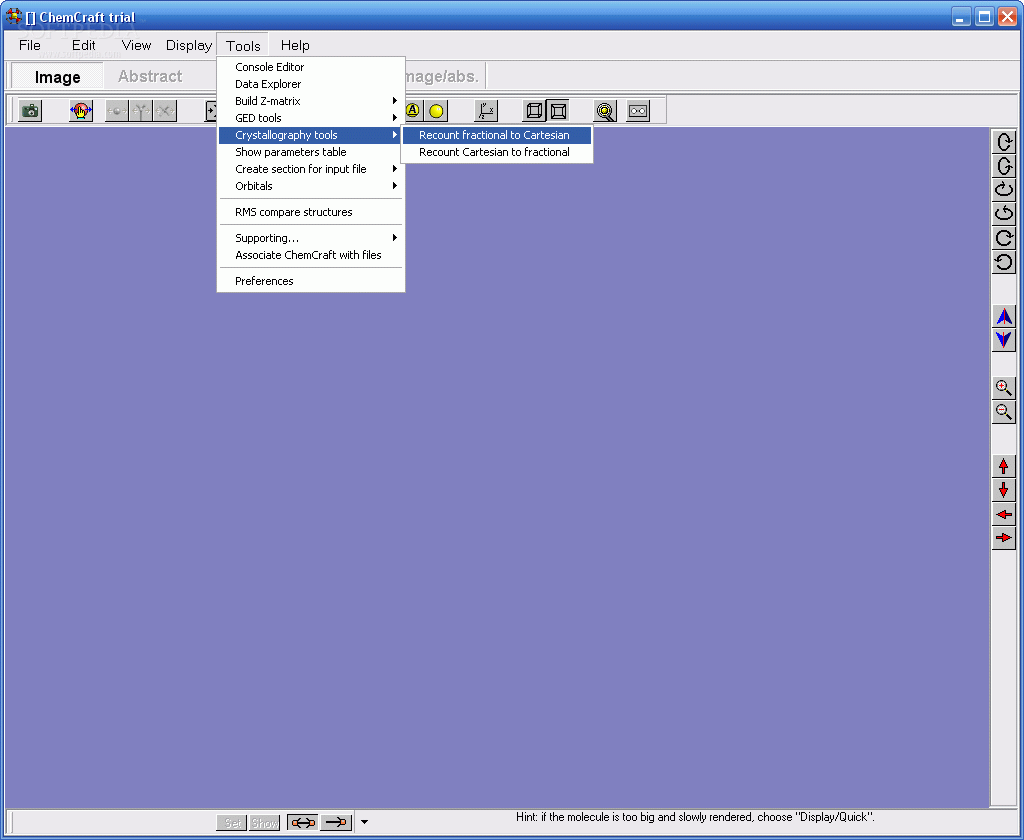The width and height of the screenshot is (1024, 840).
Task: Switch to the Image tab
Action: [x=57, y=77]
